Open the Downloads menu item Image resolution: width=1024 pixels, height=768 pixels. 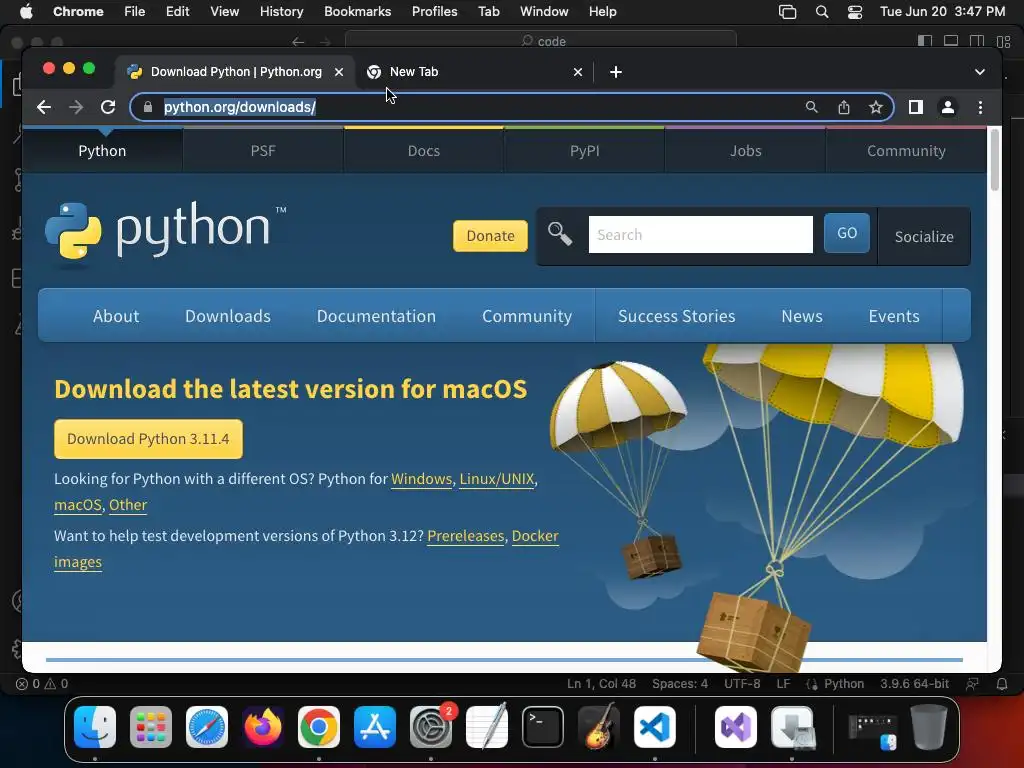tap(228, 316)
